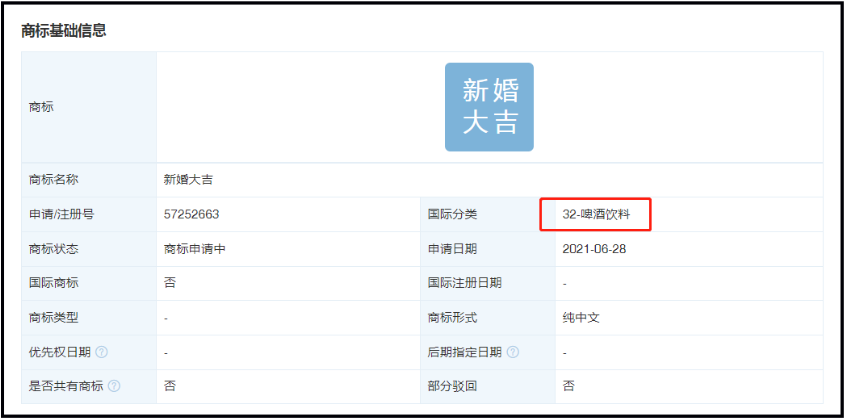This screenshot has width=845, height=419.
Task: Click the application number 57252663
Action: [x=191, y=214]
